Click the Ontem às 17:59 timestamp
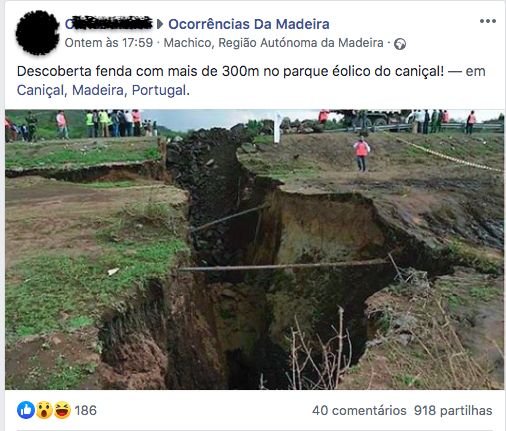506x431 pixels. pos(109,43)
